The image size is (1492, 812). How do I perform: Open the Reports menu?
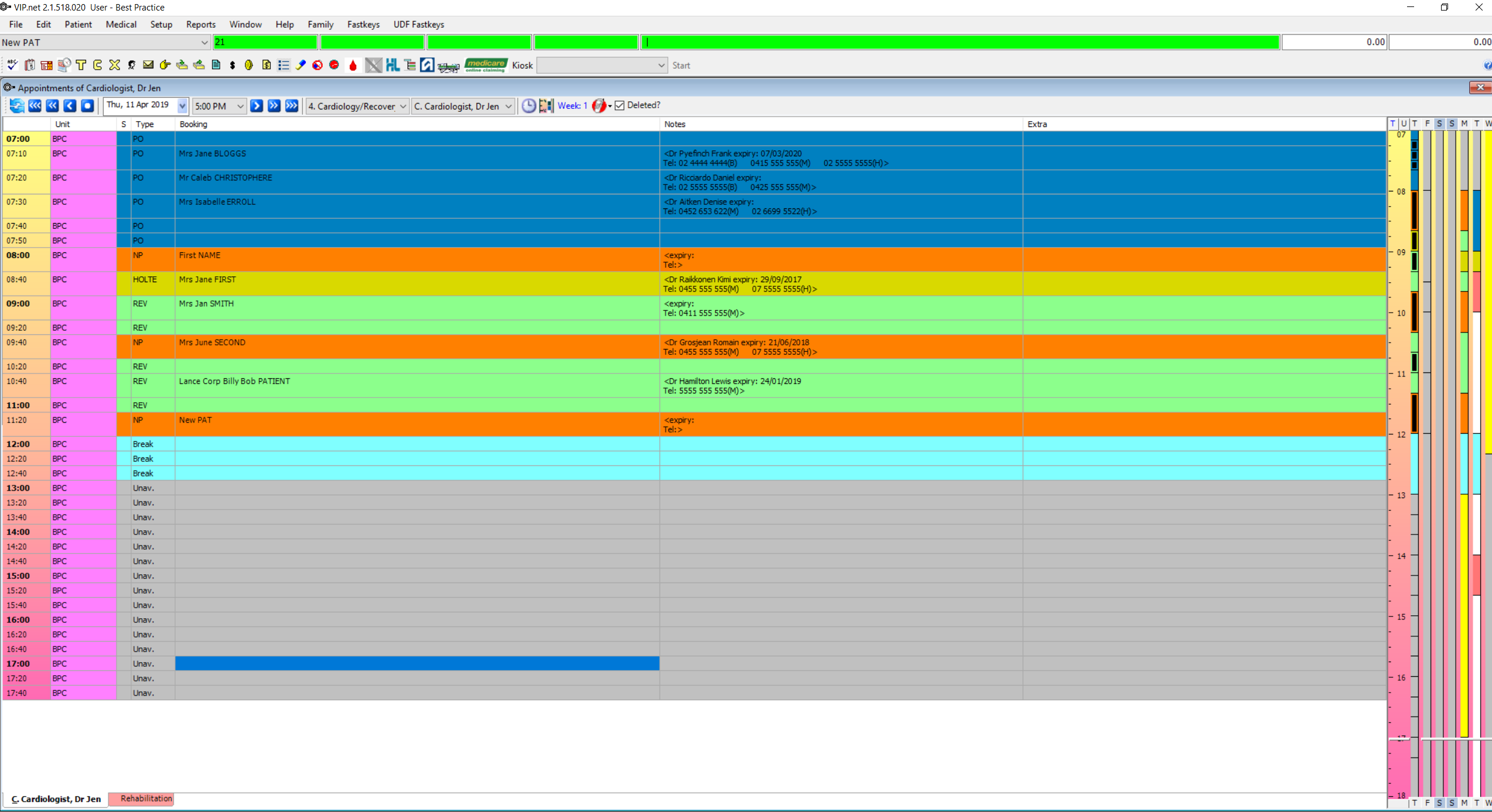pyautogui.click(x=200, y=25)
